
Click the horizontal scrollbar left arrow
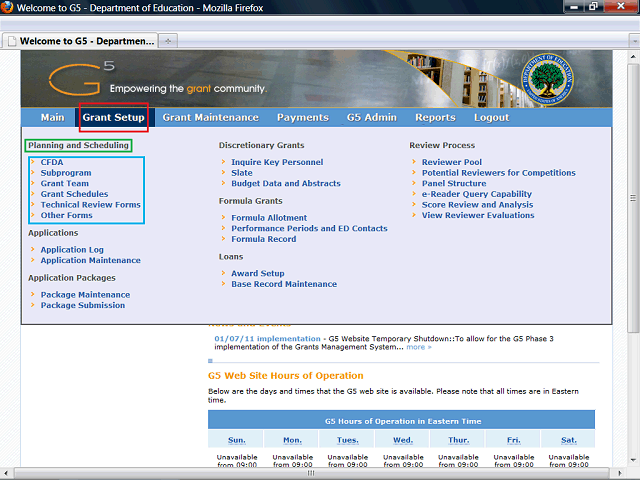pos(6,473)
